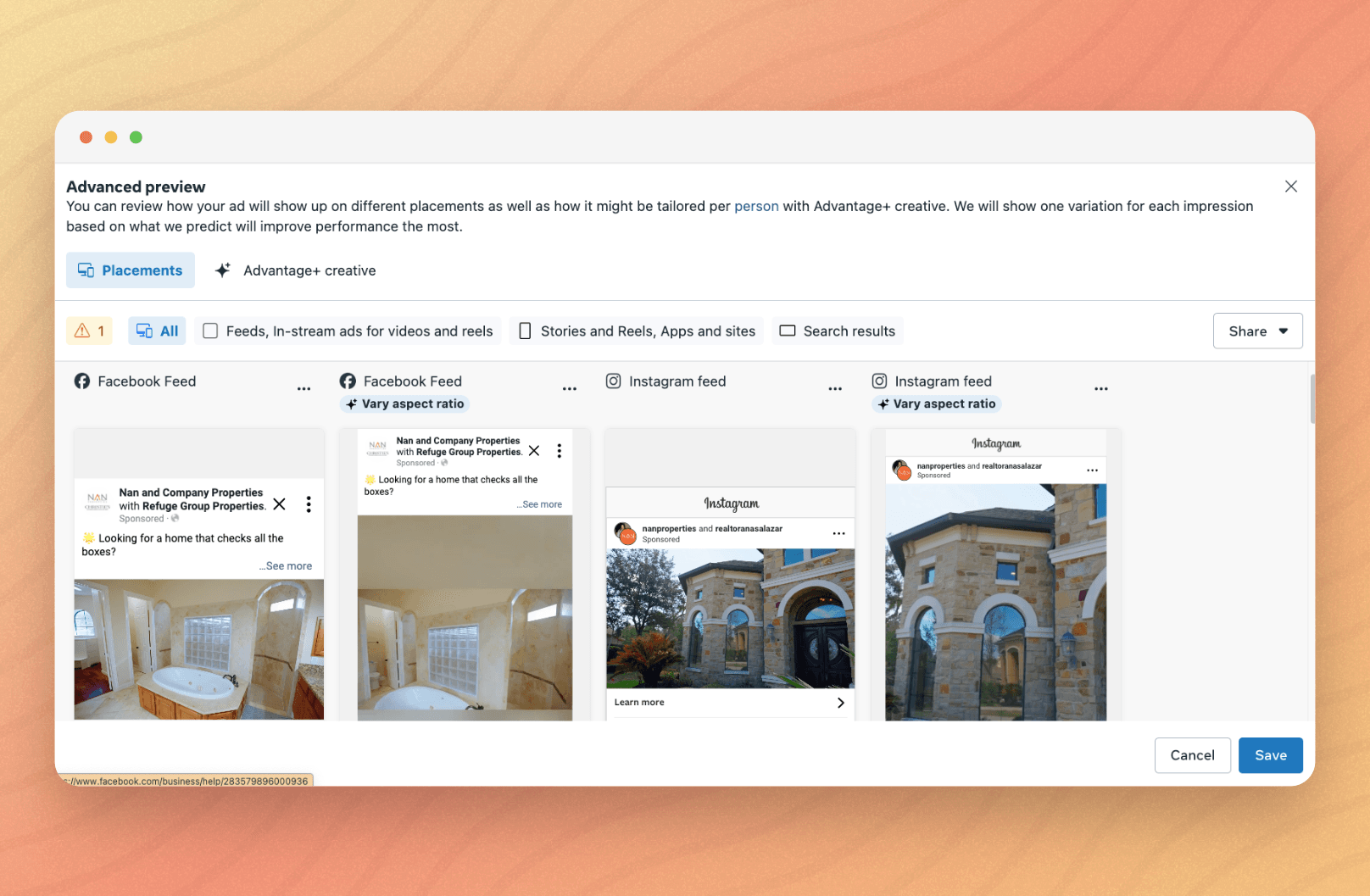Close the Advanced preview dialog

coord(1290,186)
